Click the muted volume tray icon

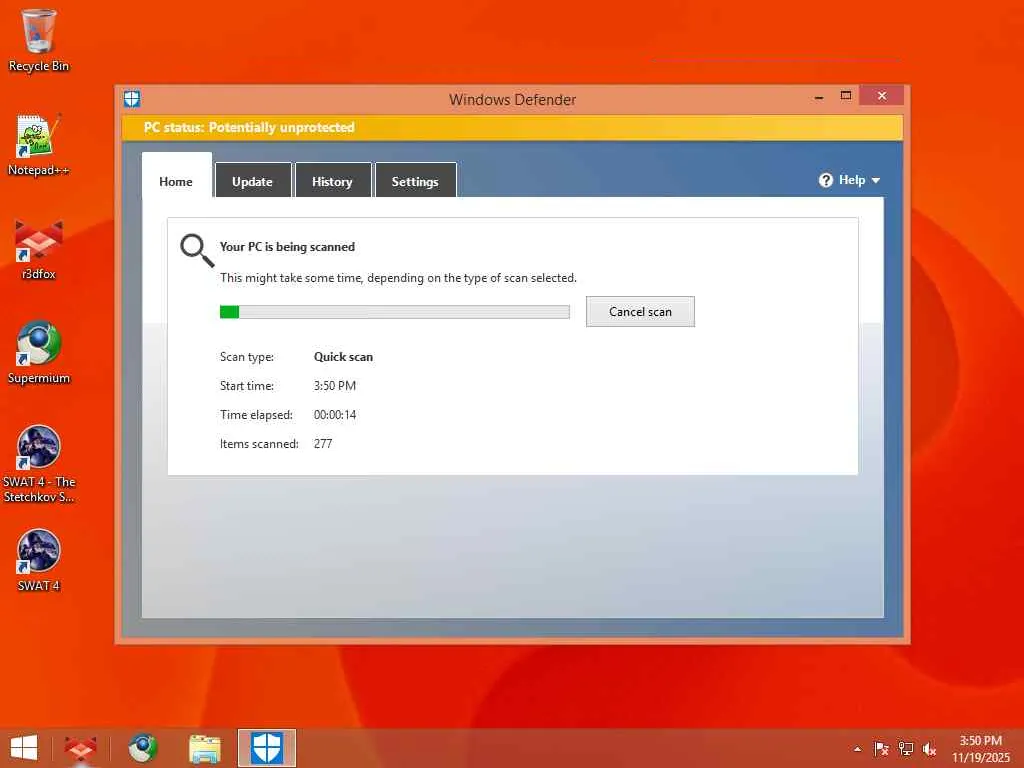coord(929,748)
